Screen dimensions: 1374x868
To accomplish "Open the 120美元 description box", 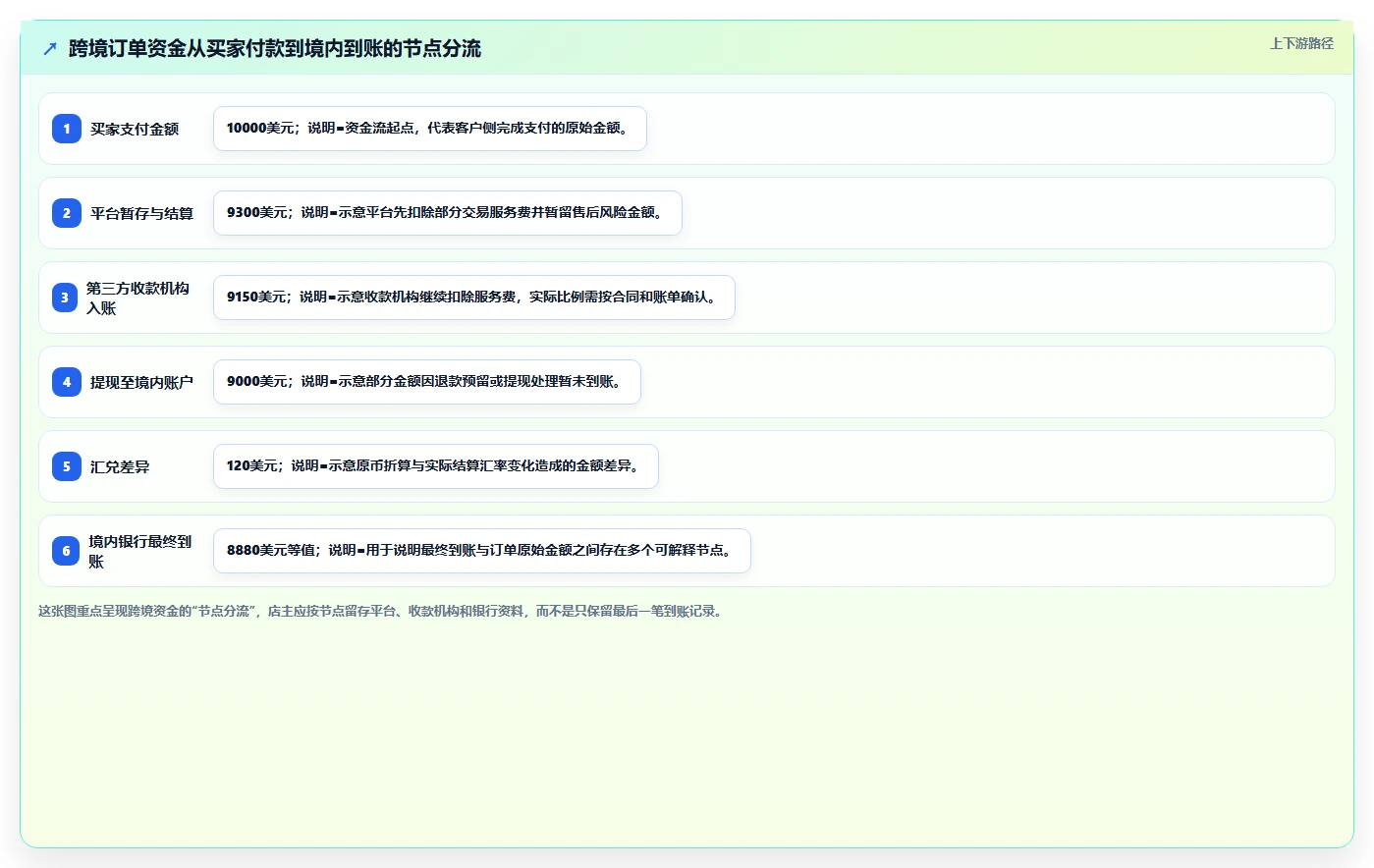I will tap(436, 466).
